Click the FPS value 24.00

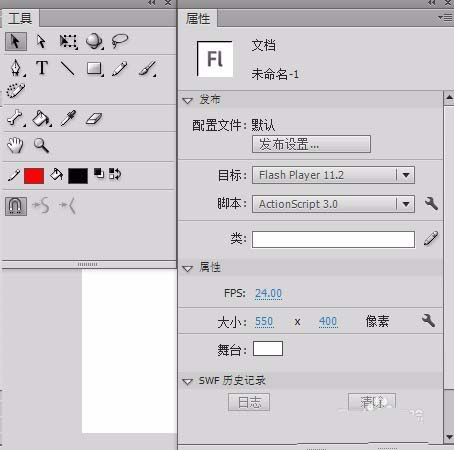coord(268,293)
